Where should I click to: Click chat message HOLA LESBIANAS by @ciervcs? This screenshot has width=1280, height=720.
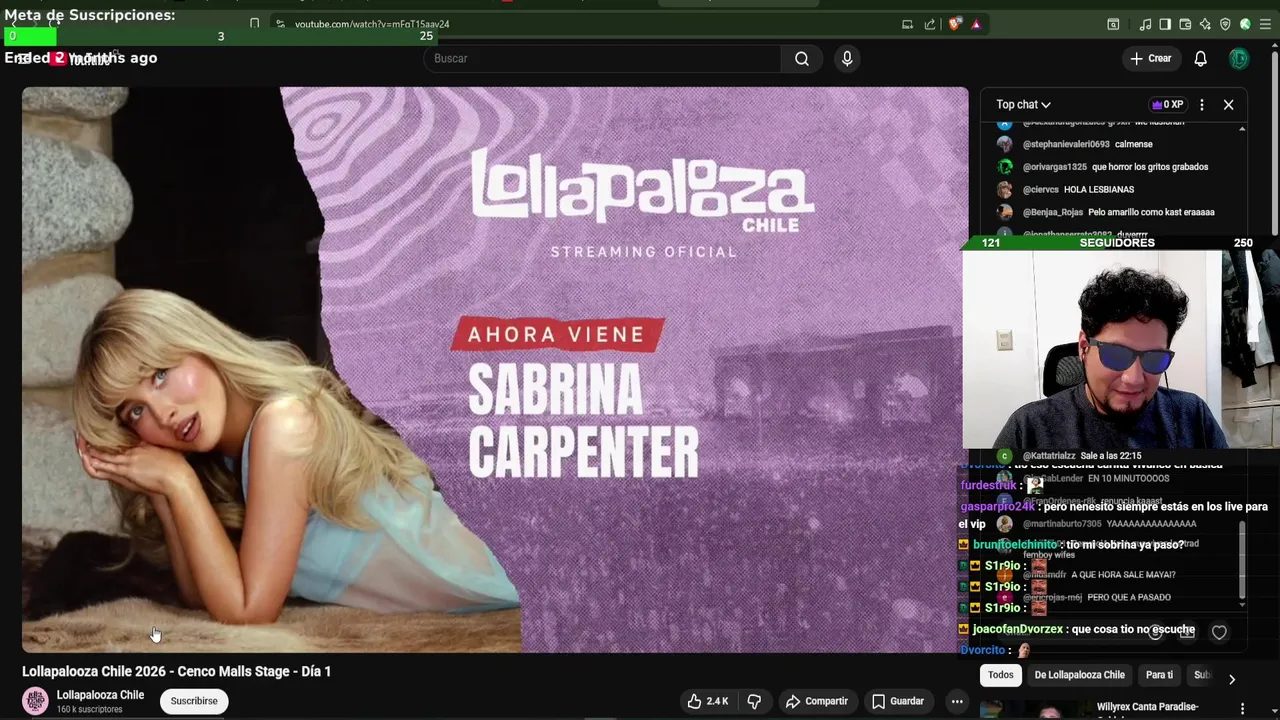click(1065, 190)
